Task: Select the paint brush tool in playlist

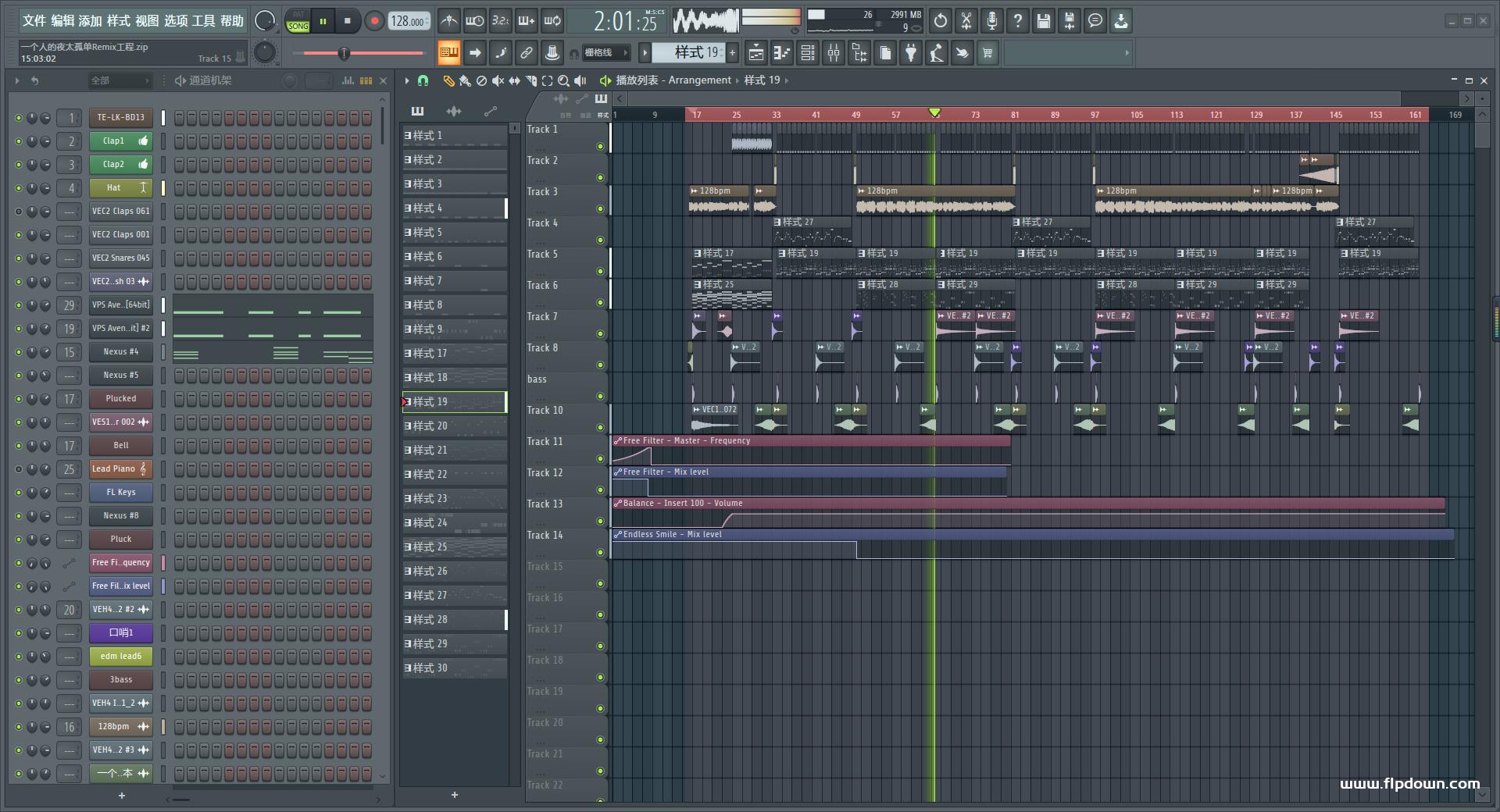Action: [465, 80]
